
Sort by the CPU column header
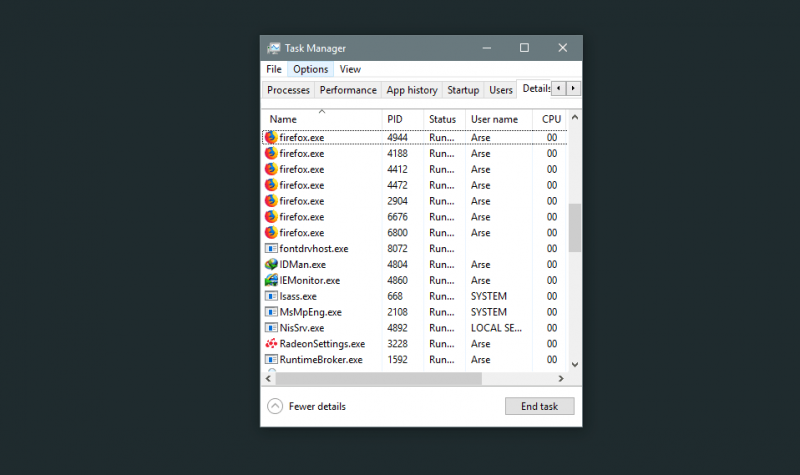pyautogui.click(x=551, y=119)
